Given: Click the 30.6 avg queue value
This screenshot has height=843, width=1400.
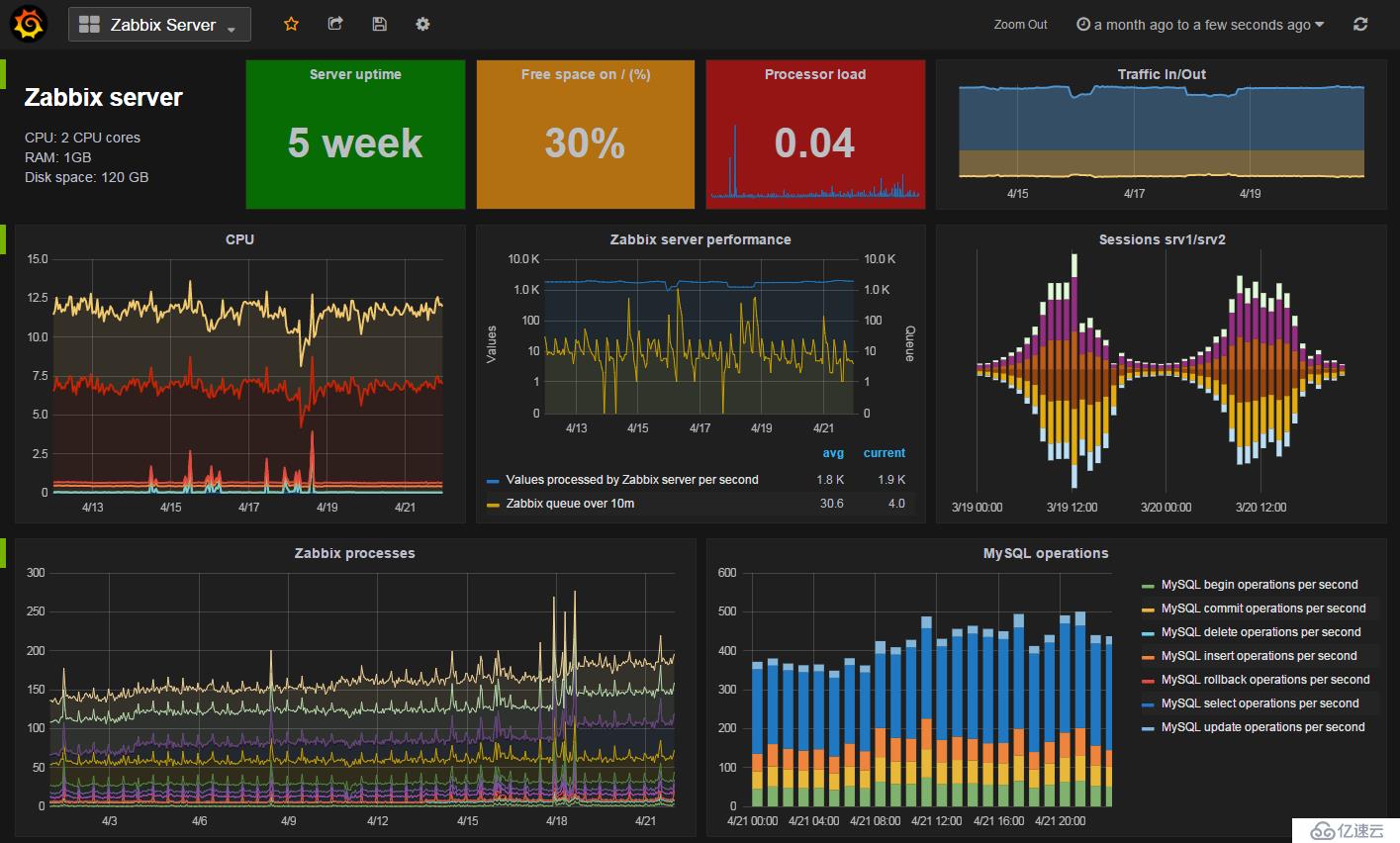Looking at the screenshot, I should click(832, 504).
